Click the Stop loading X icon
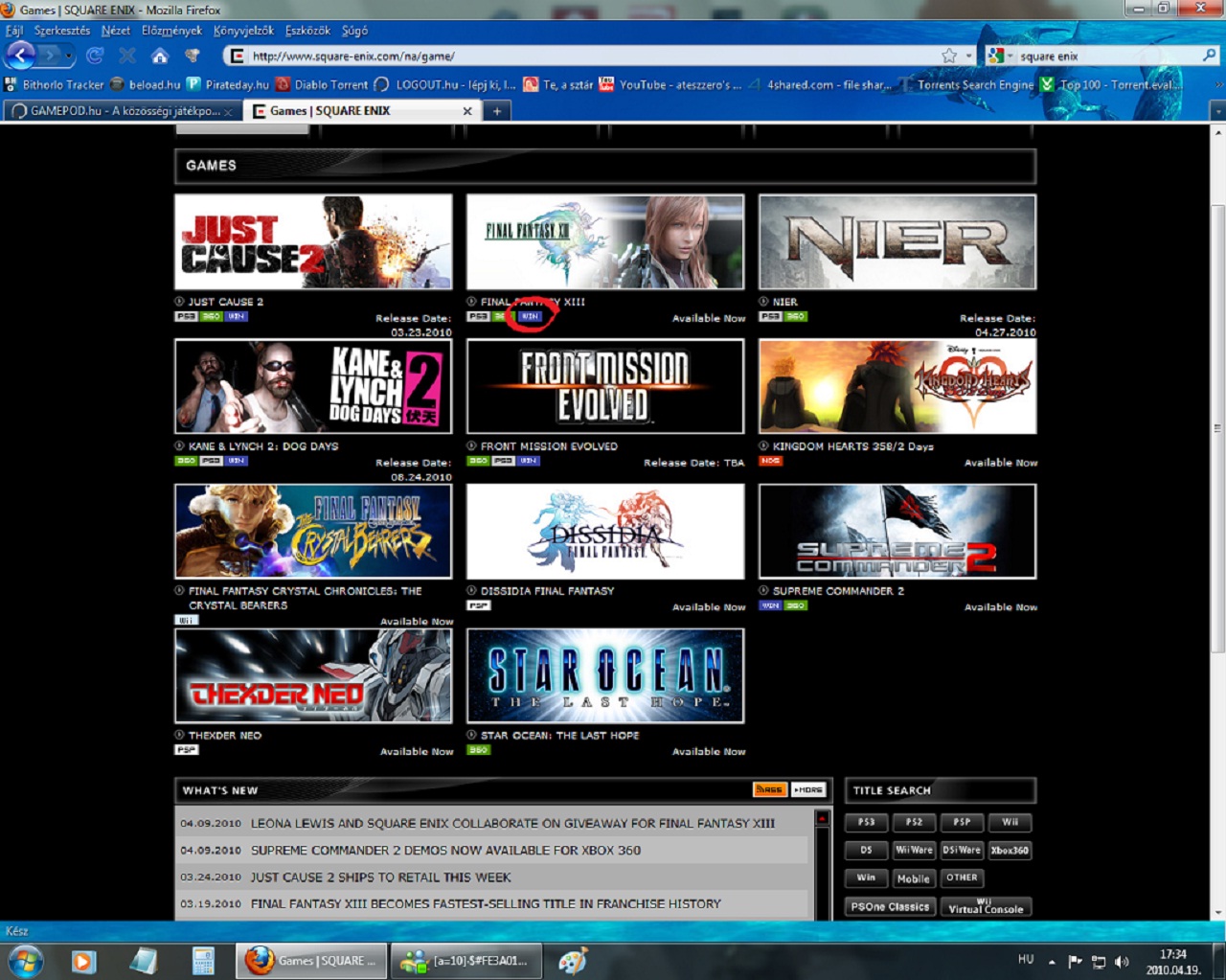This screenshot has height=980, width=1226. [127, 56]
